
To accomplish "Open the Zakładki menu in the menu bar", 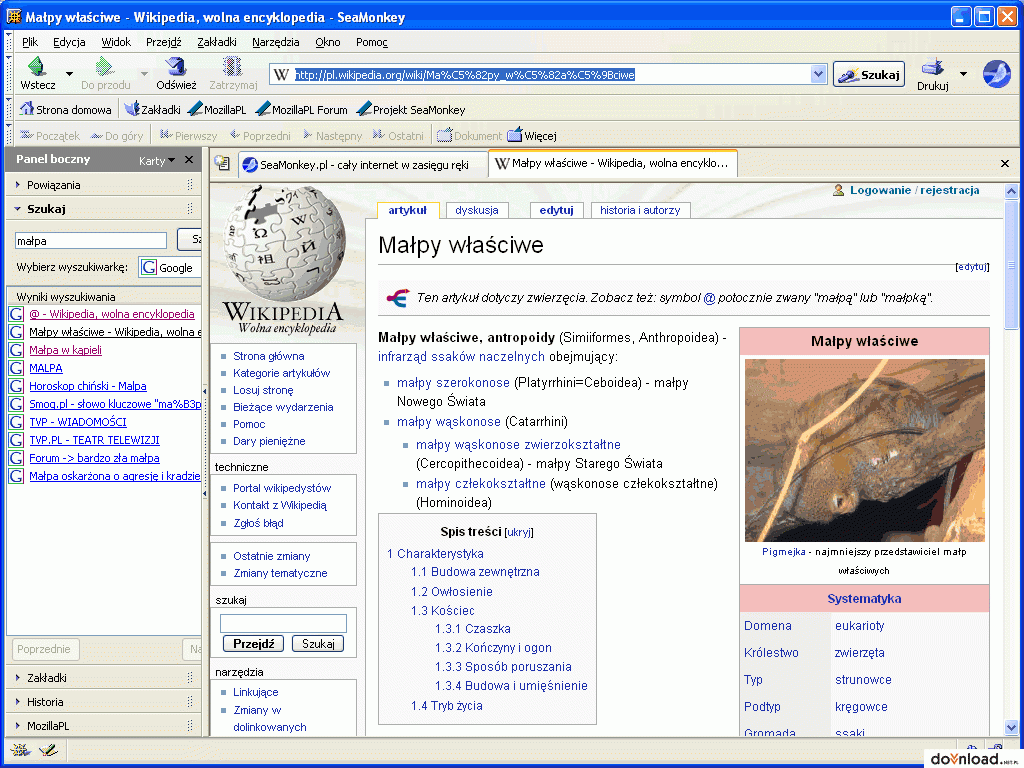I will click(x=217, y=42).
